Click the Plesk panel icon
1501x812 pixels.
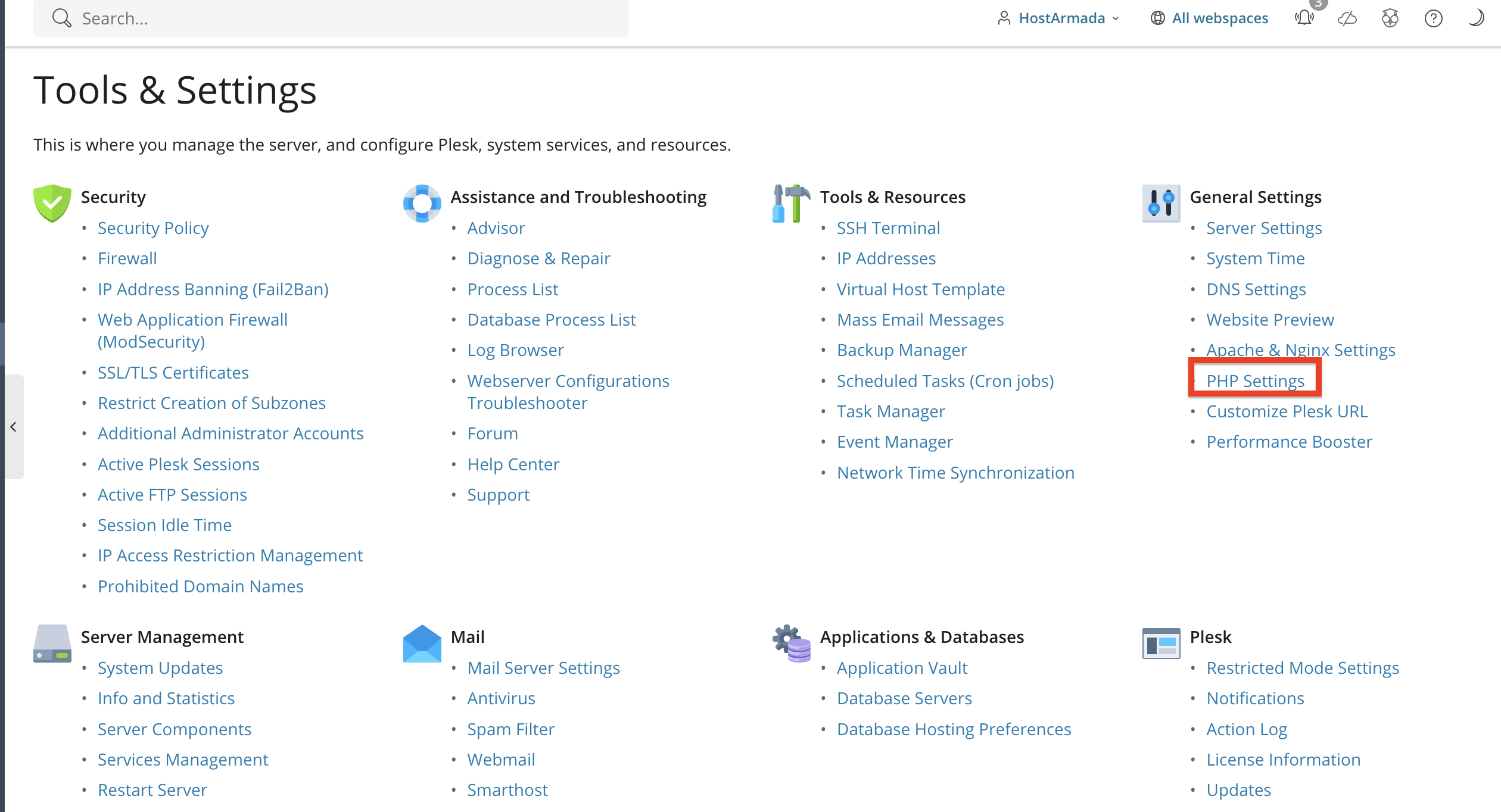click(1160, 643)
